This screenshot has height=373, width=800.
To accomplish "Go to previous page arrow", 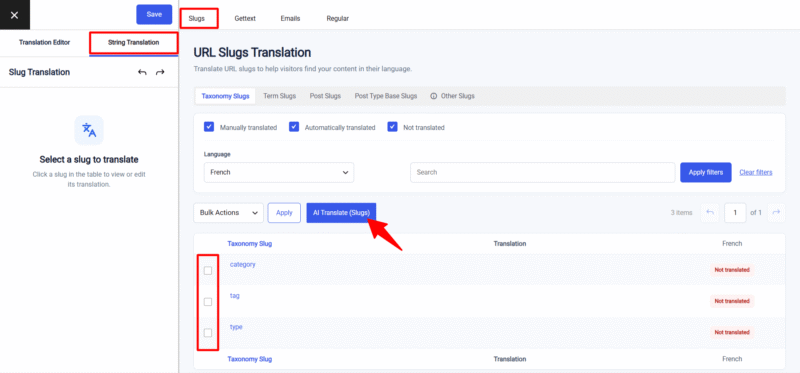I will pyautogui.click(x=710, y=213).
